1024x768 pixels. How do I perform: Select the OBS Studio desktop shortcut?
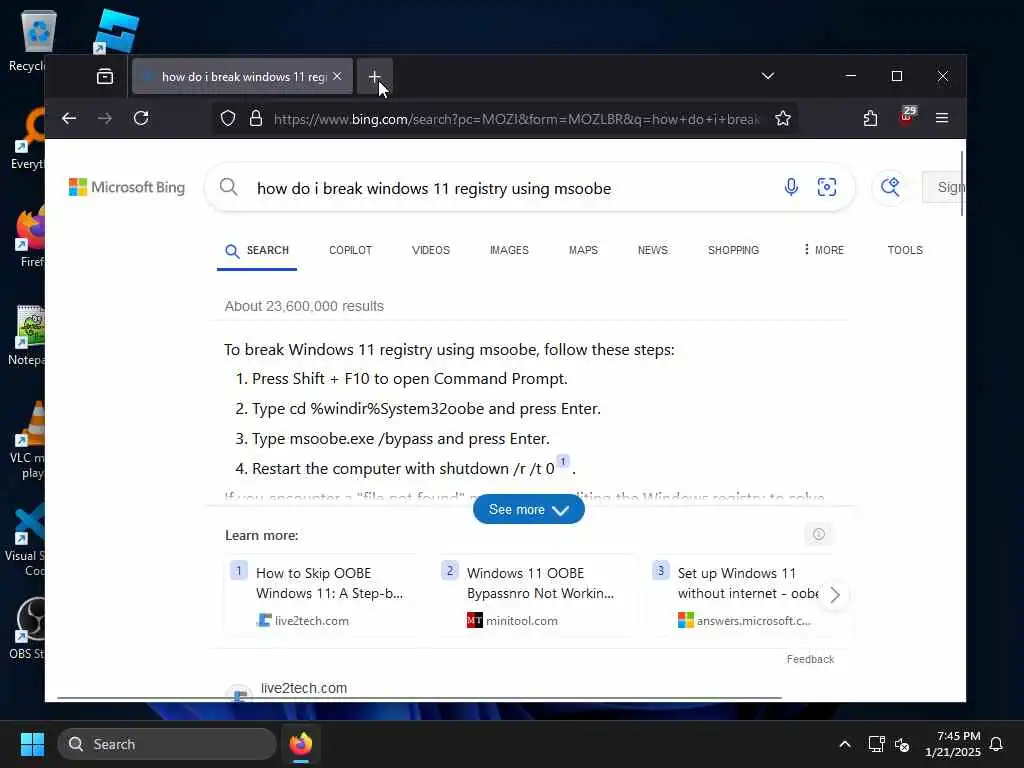click(29, 628)
